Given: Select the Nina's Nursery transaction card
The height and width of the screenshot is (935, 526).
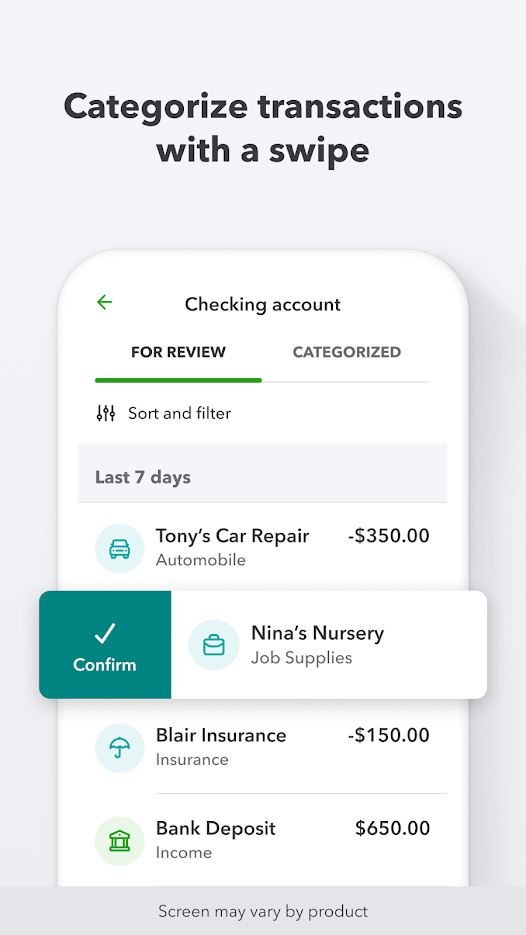Looking at the screenshot, I should tap(329, 645).
